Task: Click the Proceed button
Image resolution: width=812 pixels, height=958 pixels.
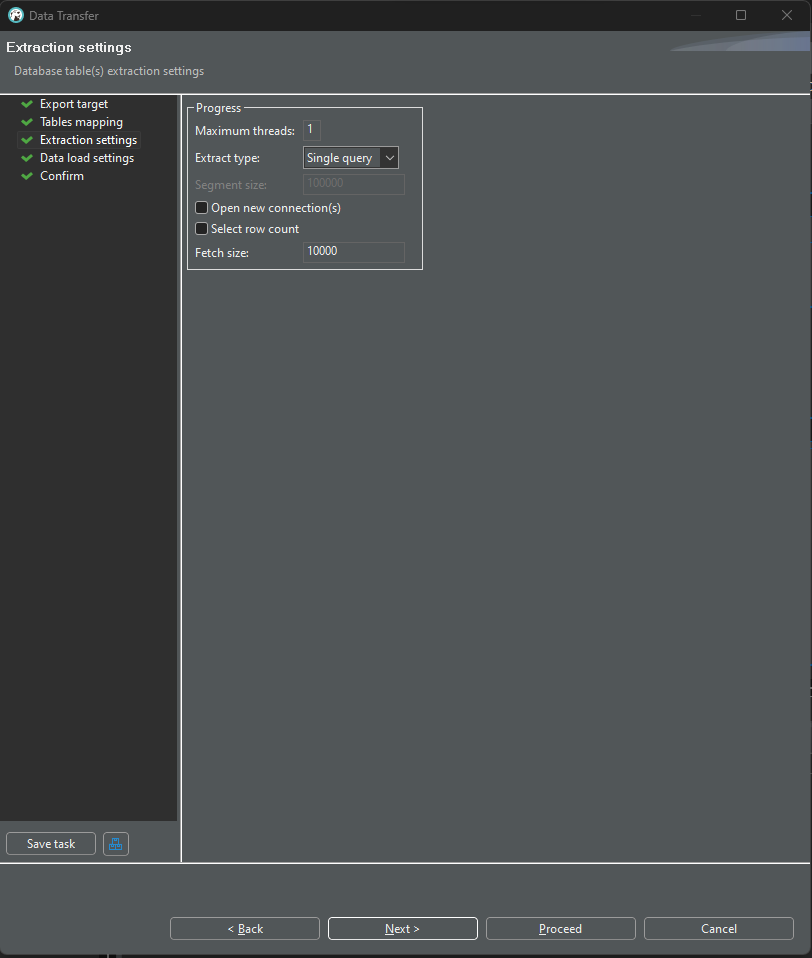Action: tap(560, 929)
